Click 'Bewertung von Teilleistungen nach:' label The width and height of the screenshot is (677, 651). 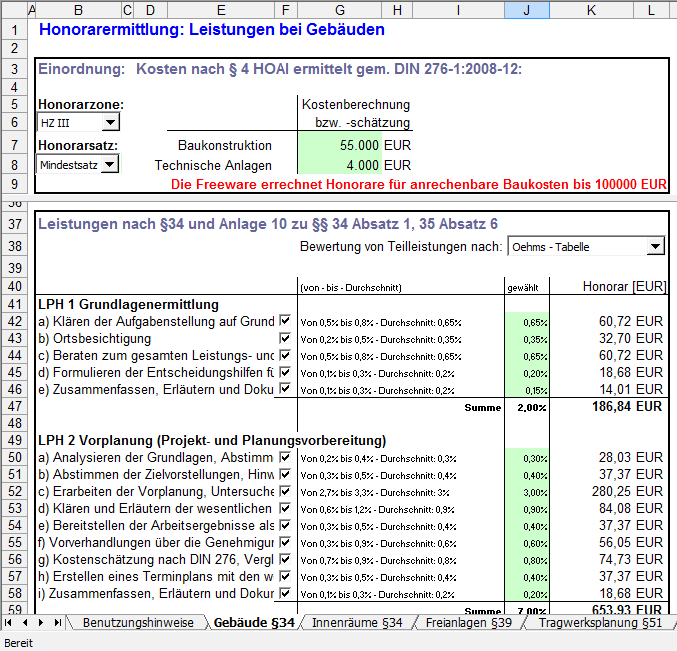point(401,246)
